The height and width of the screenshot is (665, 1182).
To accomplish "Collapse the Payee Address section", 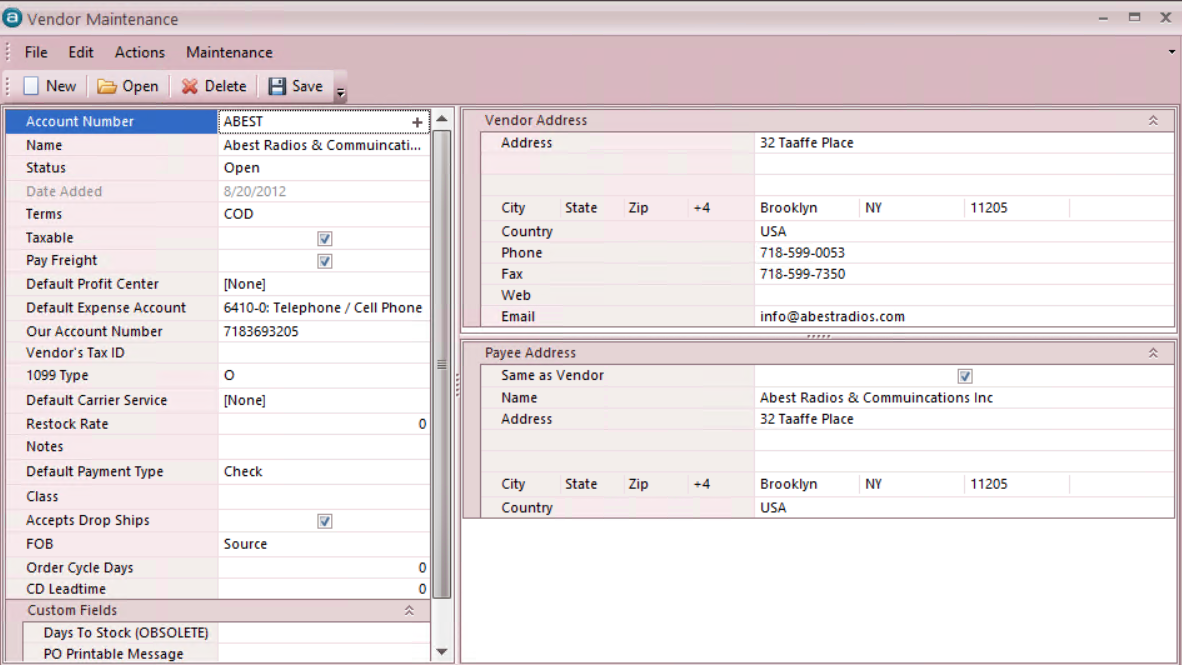I will pyautogui.click(x=1153, y=353).
